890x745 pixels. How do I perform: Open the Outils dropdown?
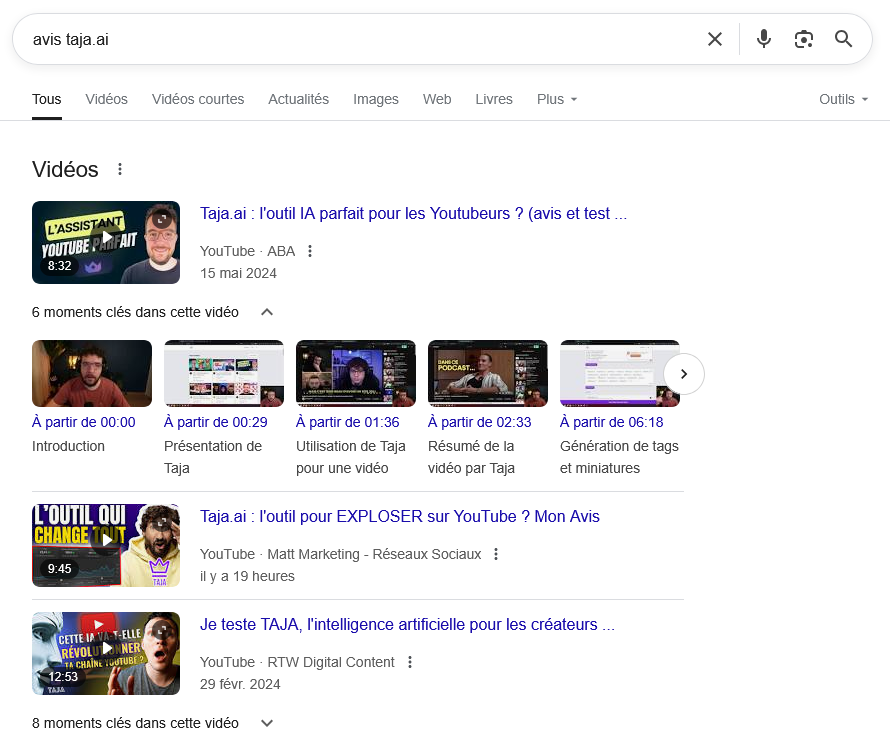click(843, 99)
